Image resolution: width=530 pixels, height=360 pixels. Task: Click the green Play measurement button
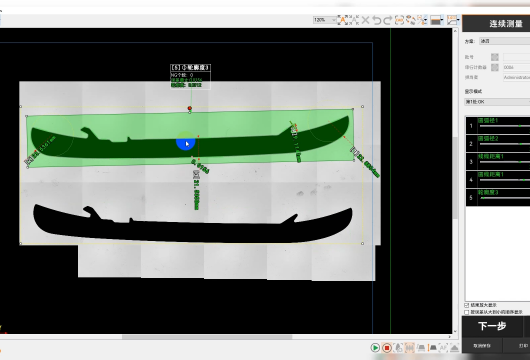(375, 347)
